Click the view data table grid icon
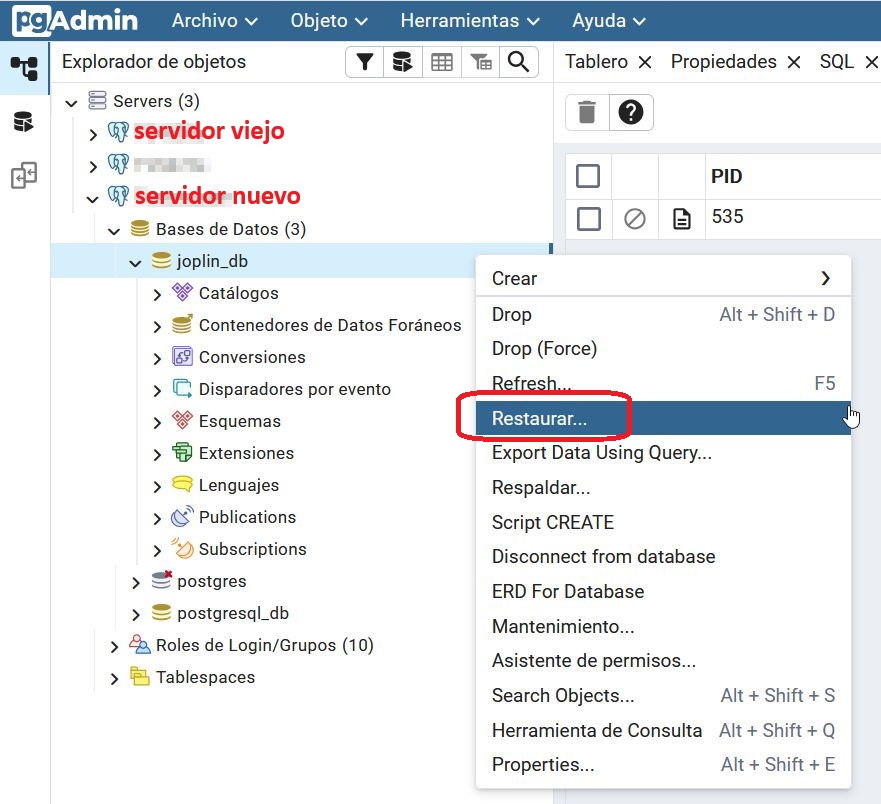 click(442, 62)
